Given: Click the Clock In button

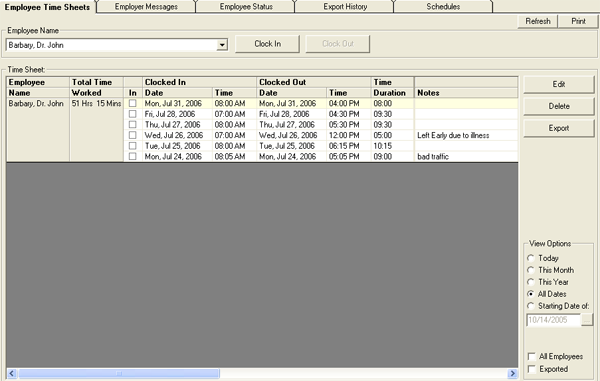Looking at the screenshot, I should click(267, 44).
